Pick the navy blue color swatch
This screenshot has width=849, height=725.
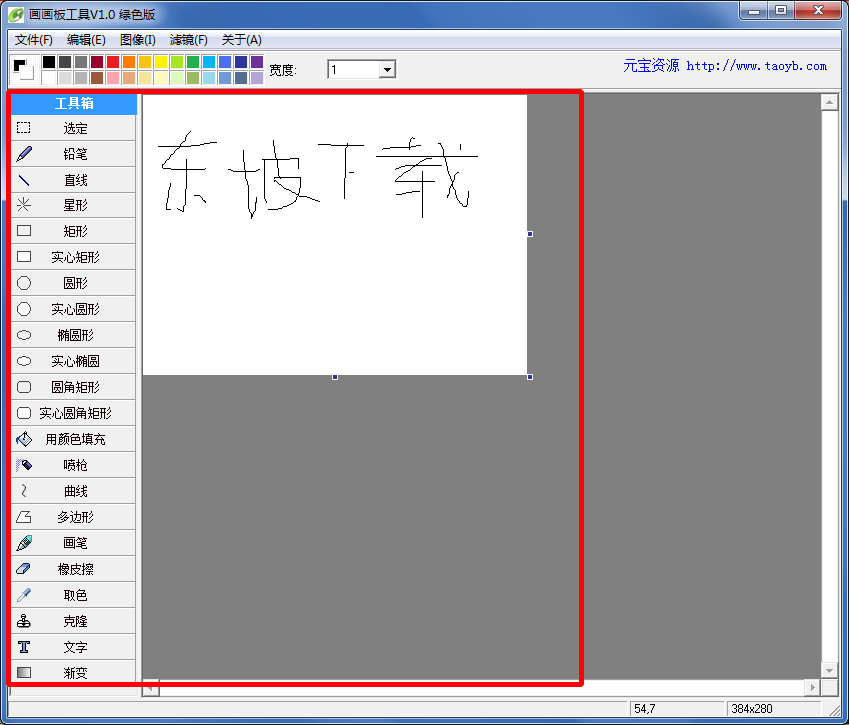pyautogui.click(x=241, y=62)
